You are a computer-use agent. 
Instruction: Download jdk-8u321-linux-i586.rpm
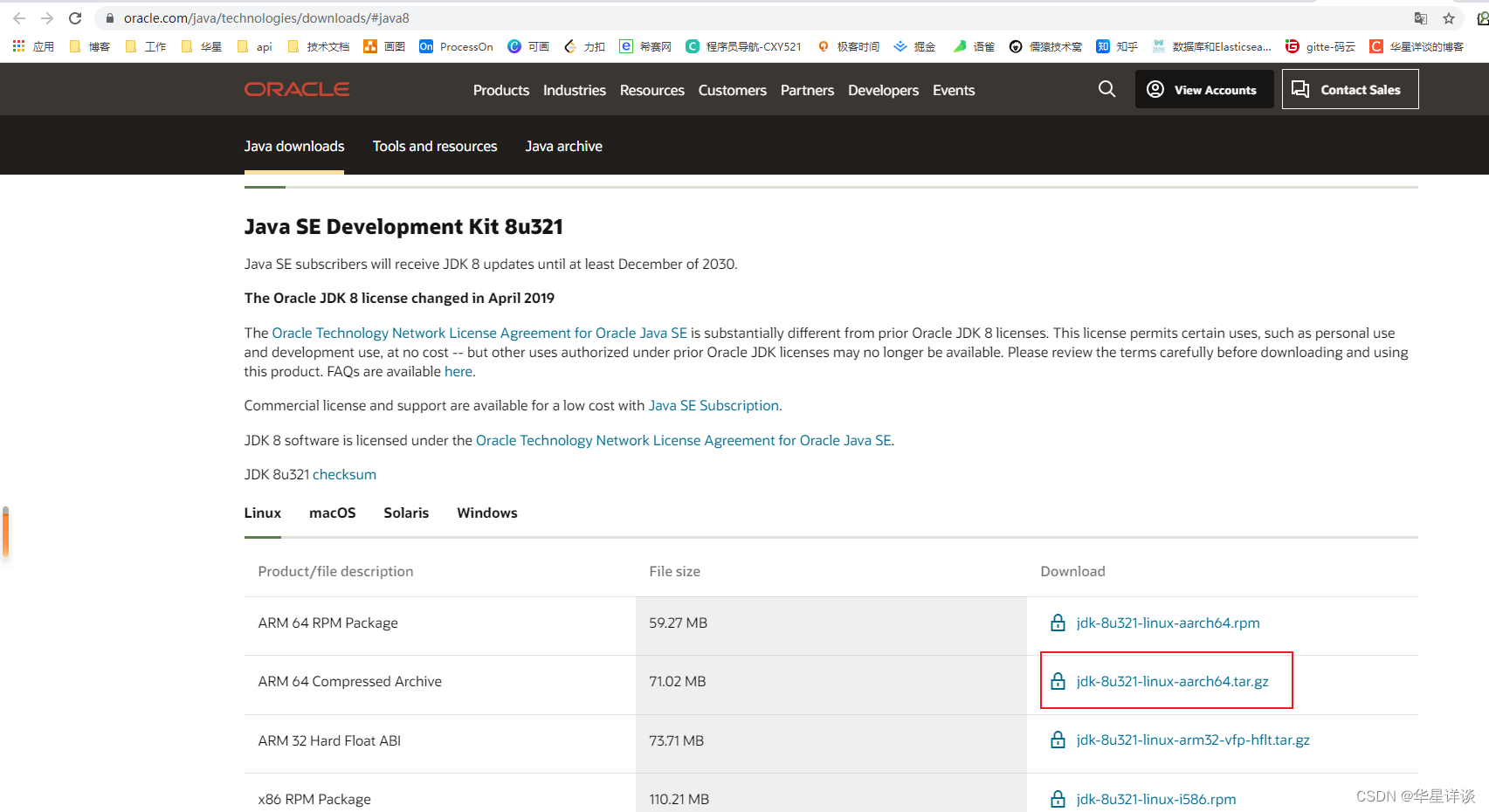point(1156,799)
